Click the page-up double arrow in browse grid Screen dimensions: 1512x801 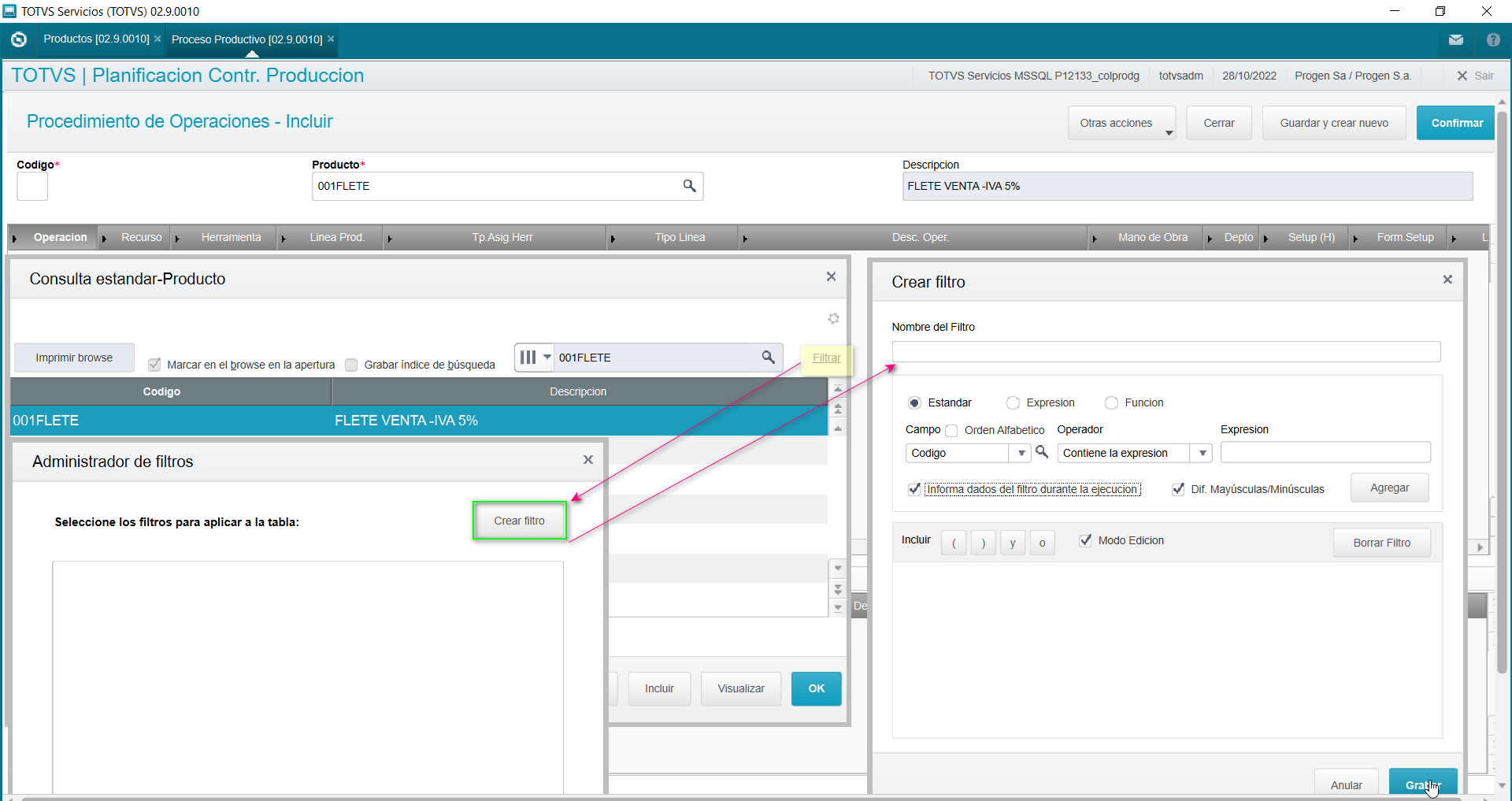coord(838,409)
